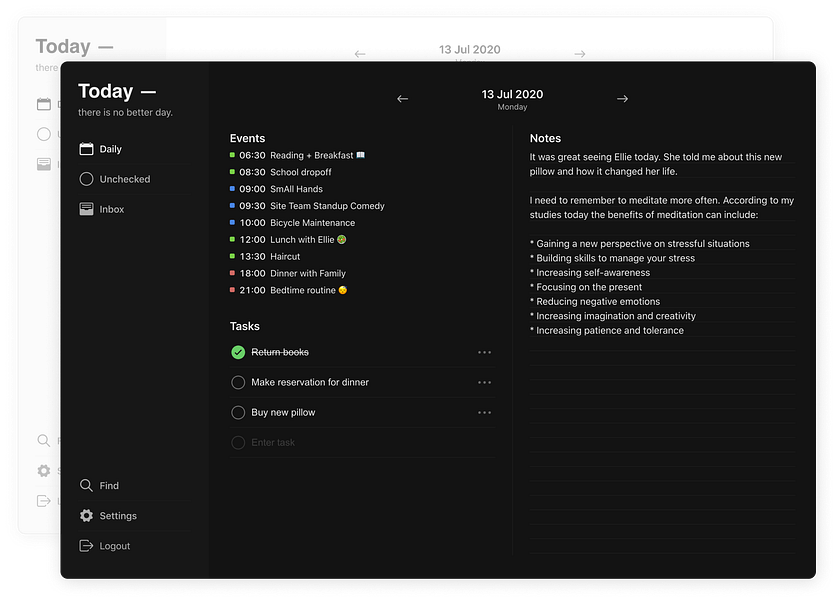Click gear icon in light background window
Viewport: 836px width, 600px height.
(x=44, y=471)
